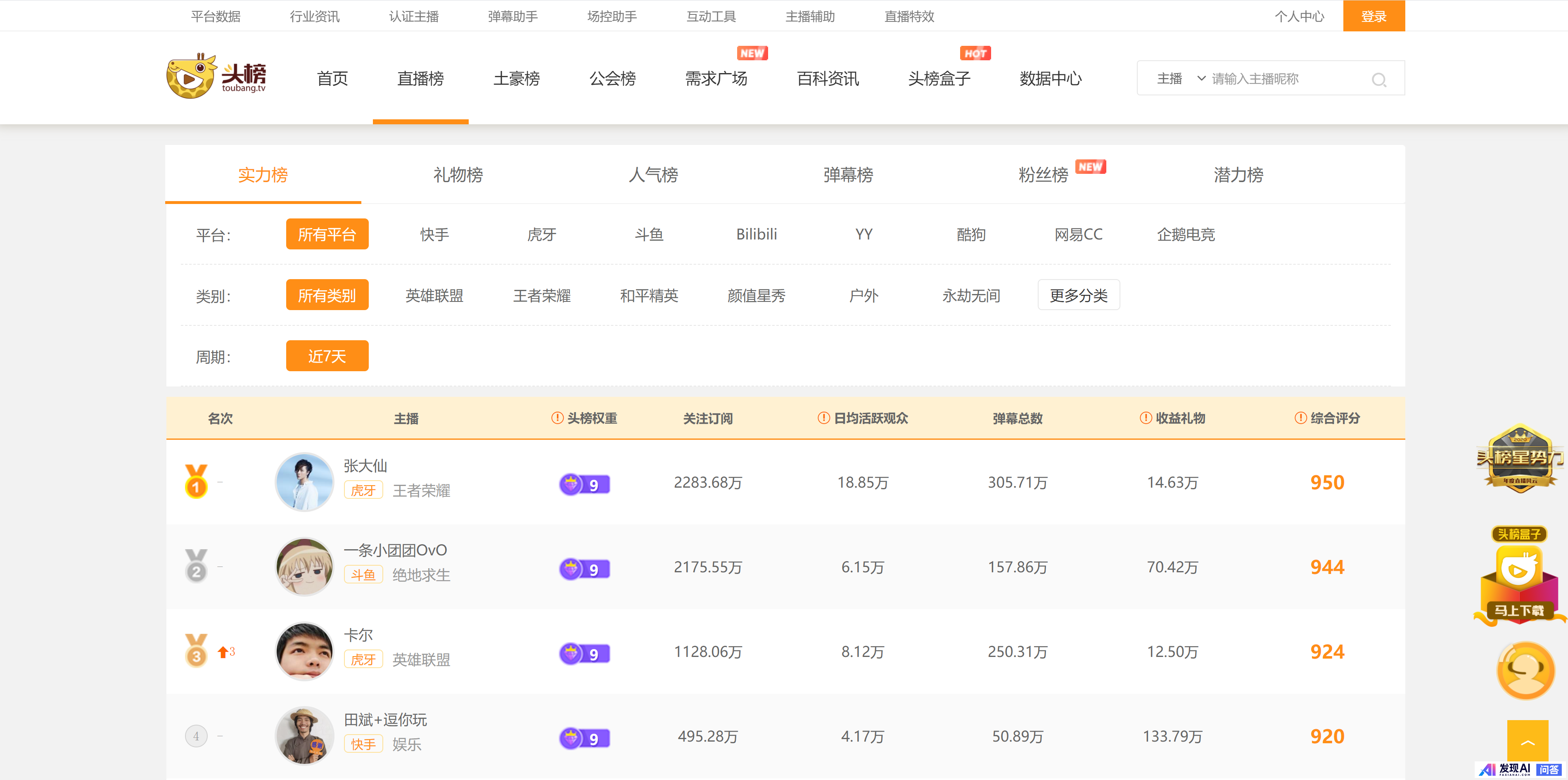Select 所有平台 platform filter
Viewport: 1568px width, 780px height.
click(x=327, y=234)
